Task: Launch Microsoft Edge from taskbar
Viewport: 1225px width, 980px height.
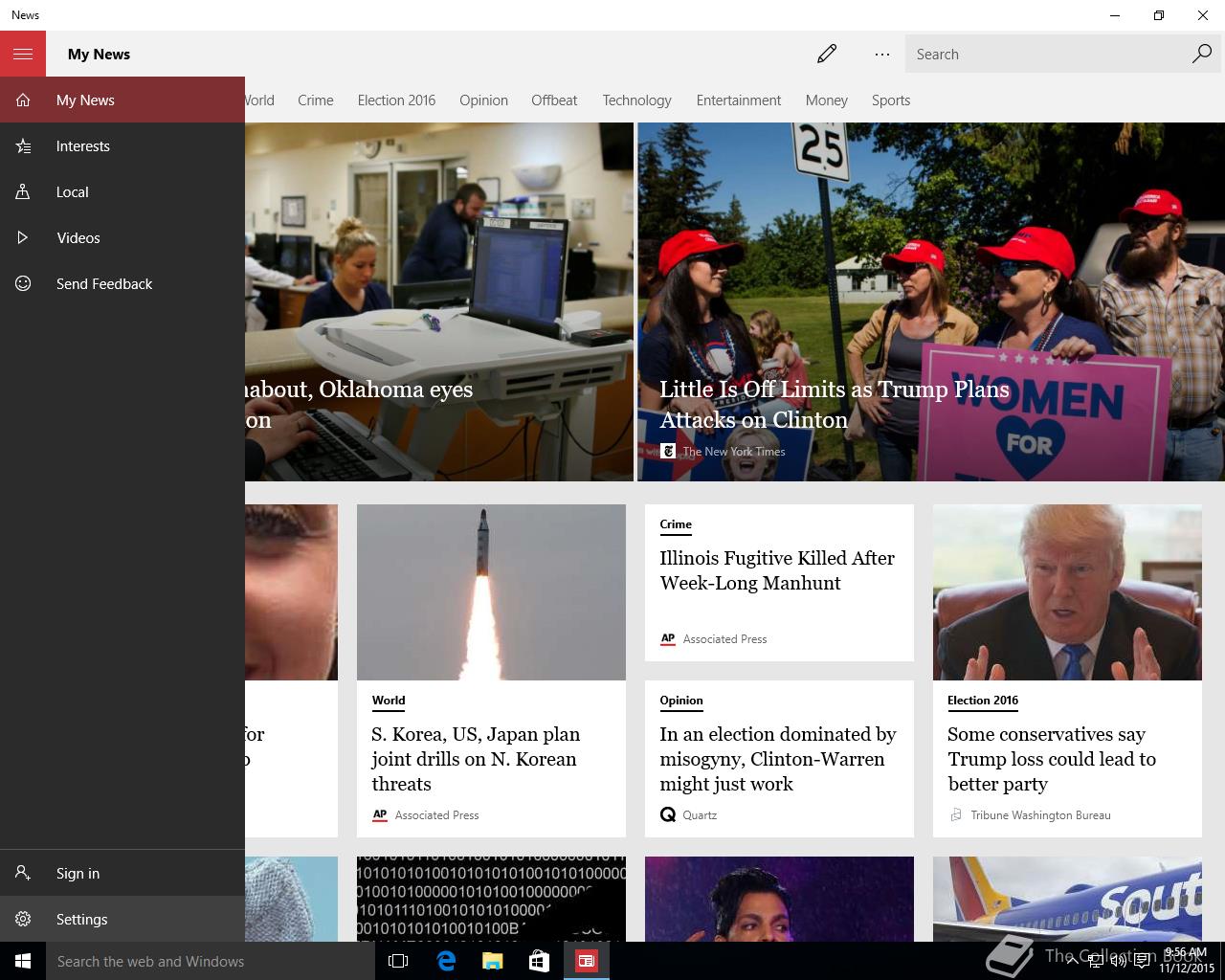Action: point(446,961)
